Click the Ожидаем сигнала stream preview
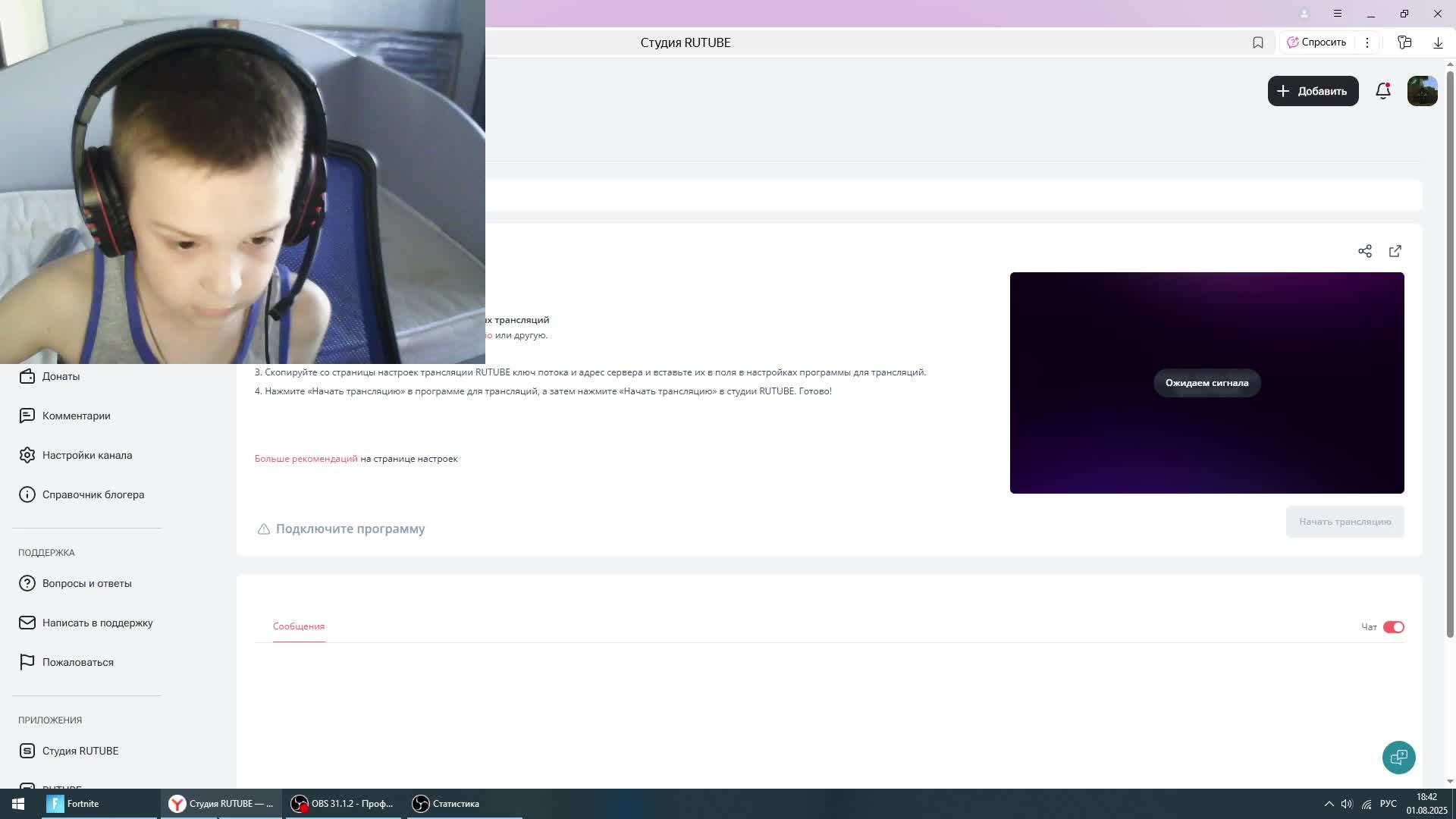Viewport: 1456px width, 819px height. [x=1207, y=383]
